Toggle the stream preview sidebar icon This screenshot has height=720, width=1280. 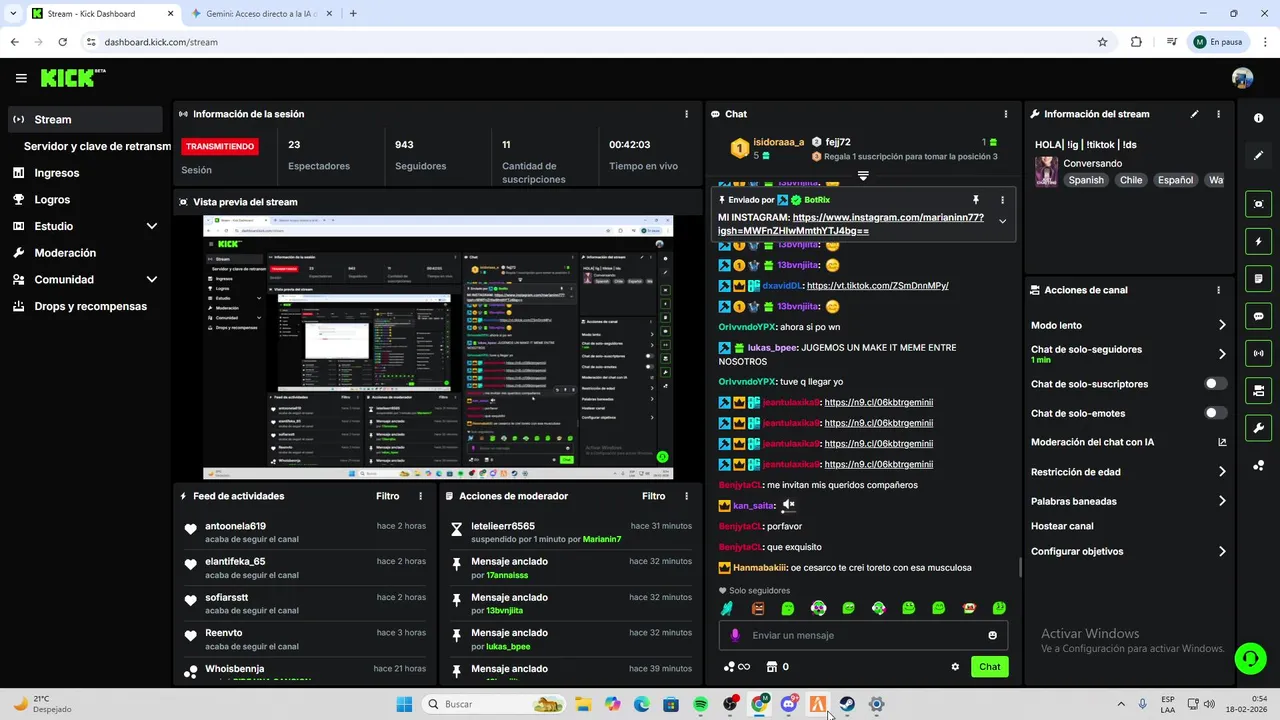coord(1258,204)
